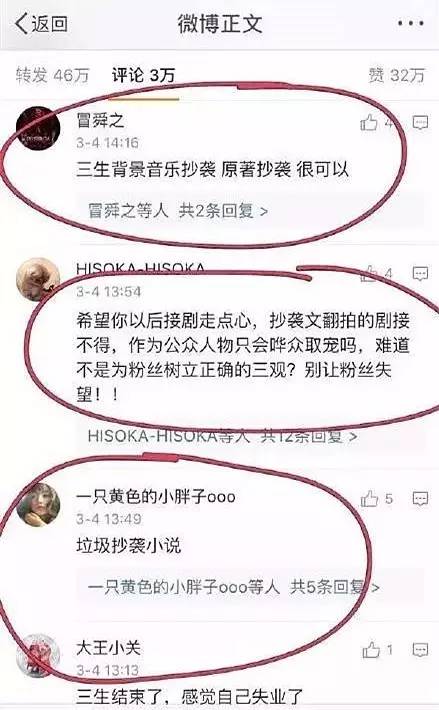The width and height of the screenshot is (439, 710).
Task: Expand 冒舜之等人 共2条回复
Action: (x=178, y=211)
